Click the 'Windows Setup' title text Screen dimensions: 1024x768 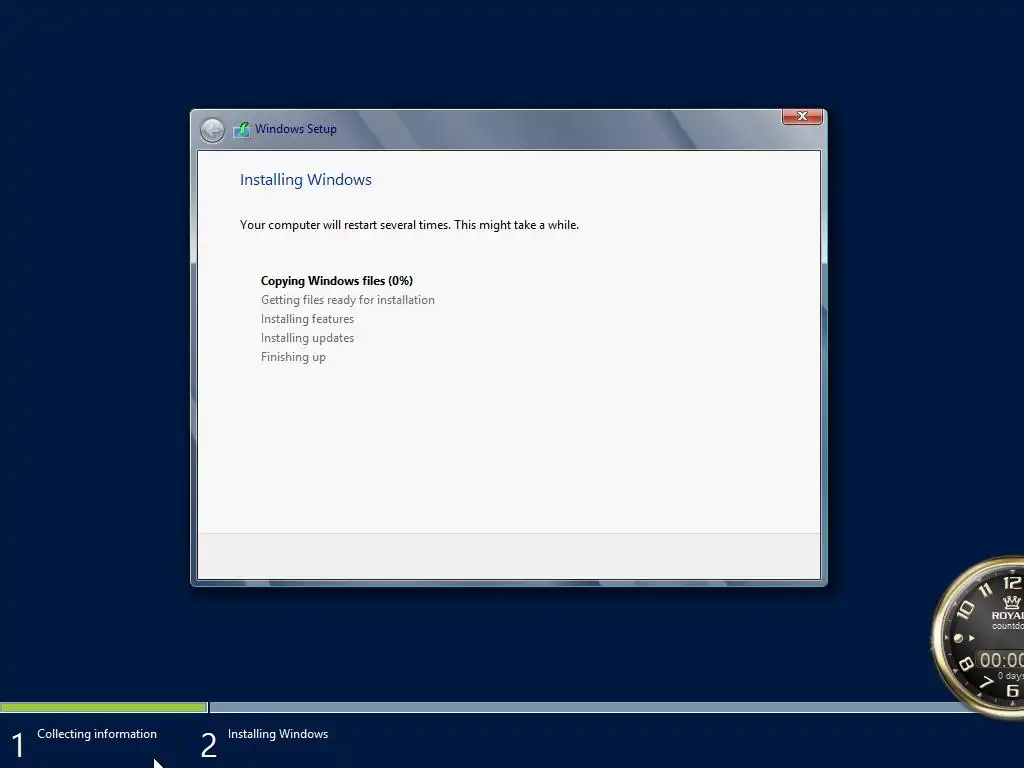296,129
